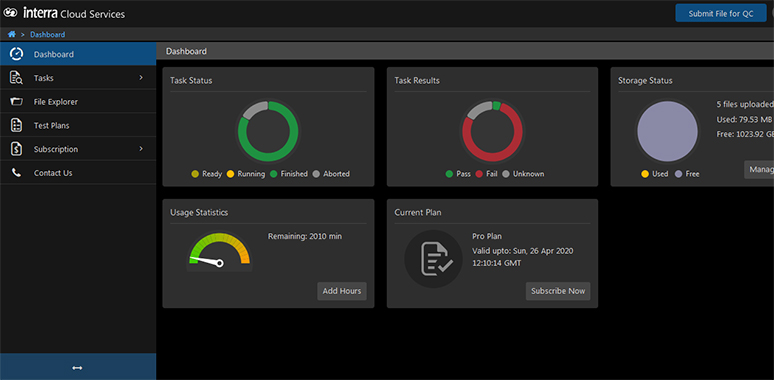Click the Test Plans document icon
The height and width of the screenshot is (380, 774).
pos(16,125)
